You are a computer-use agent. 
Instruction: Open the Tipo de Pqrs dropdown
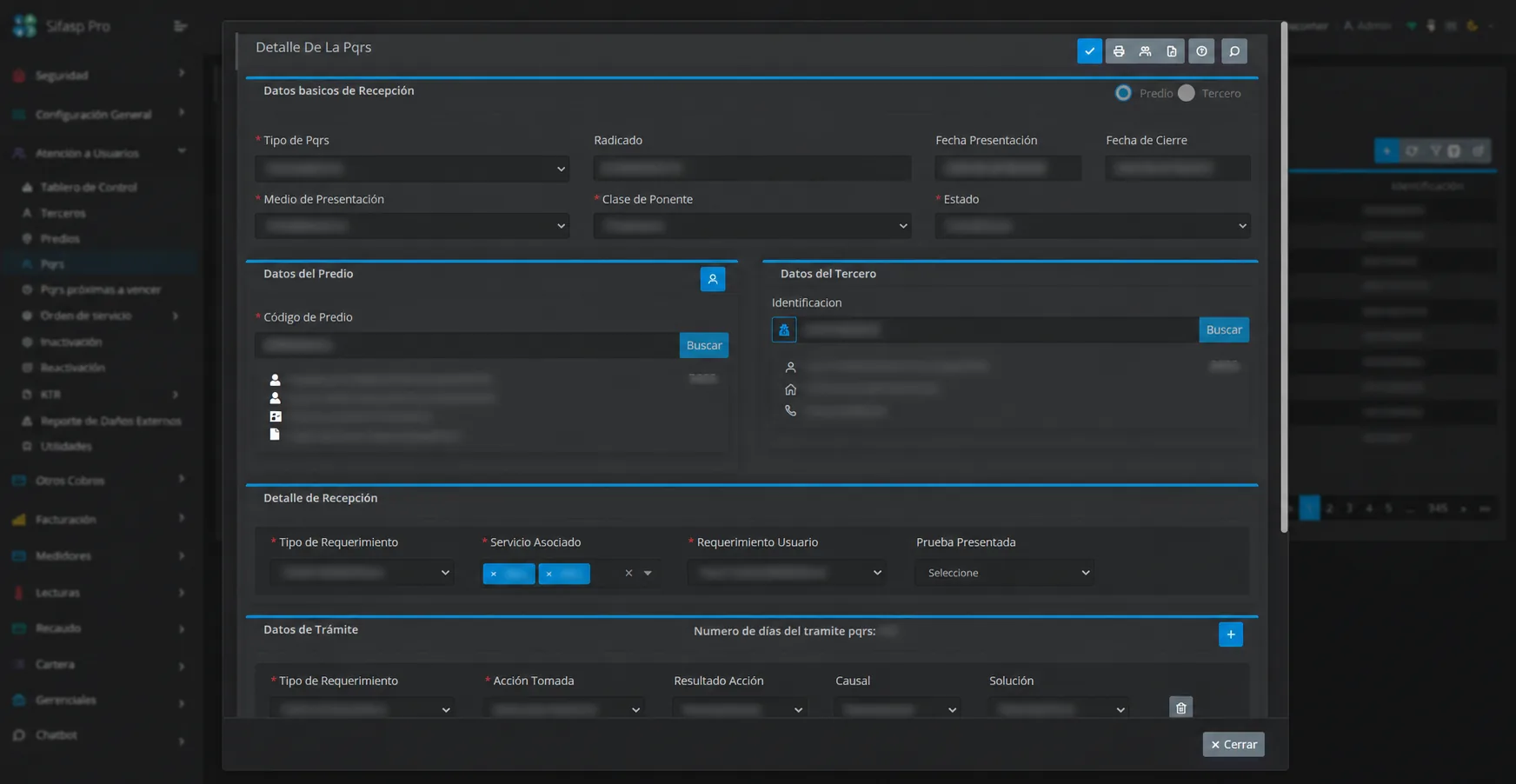tap(412, 169)
